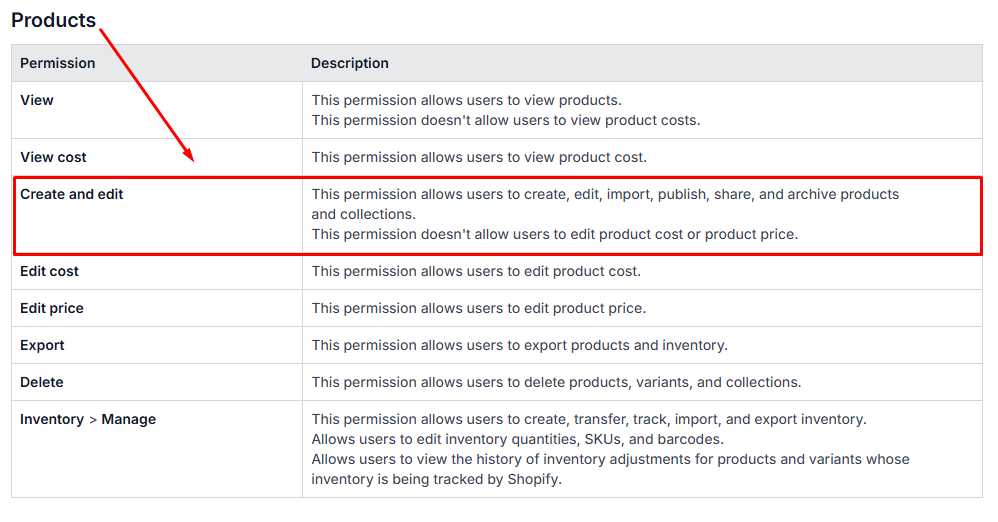Click the View permission name
This screenshot has width=998, height=522.
coord(37,100)
